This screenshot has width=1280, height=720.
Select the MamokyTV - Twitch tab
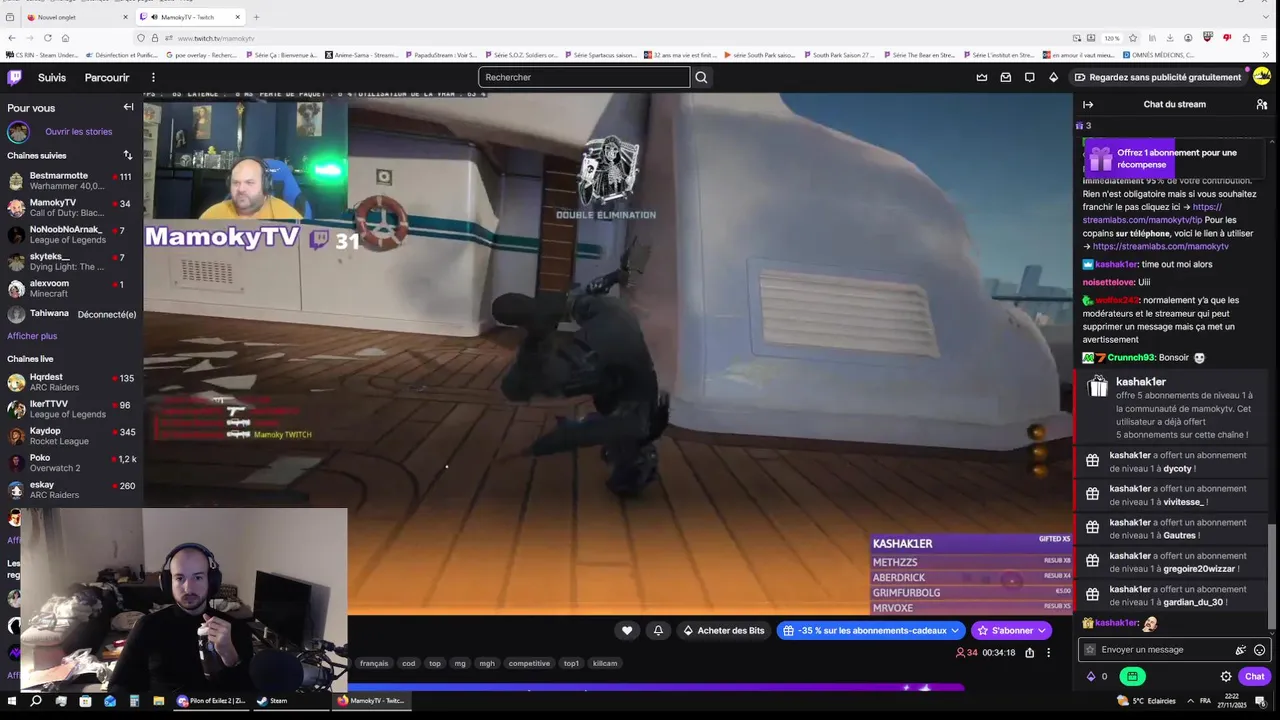click(190, 17)
